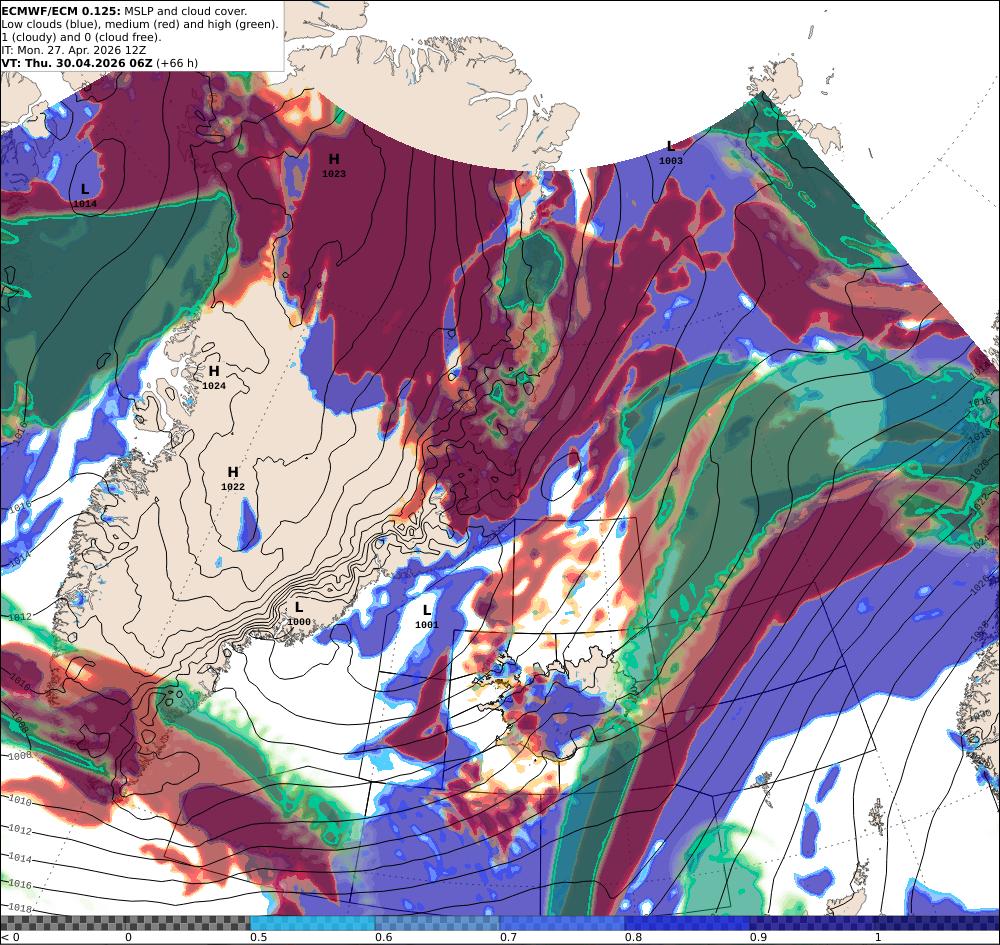Select the H 1022 high pressure marker
The width and height of the screenshot is (1000, 945).
pos(233,478)
